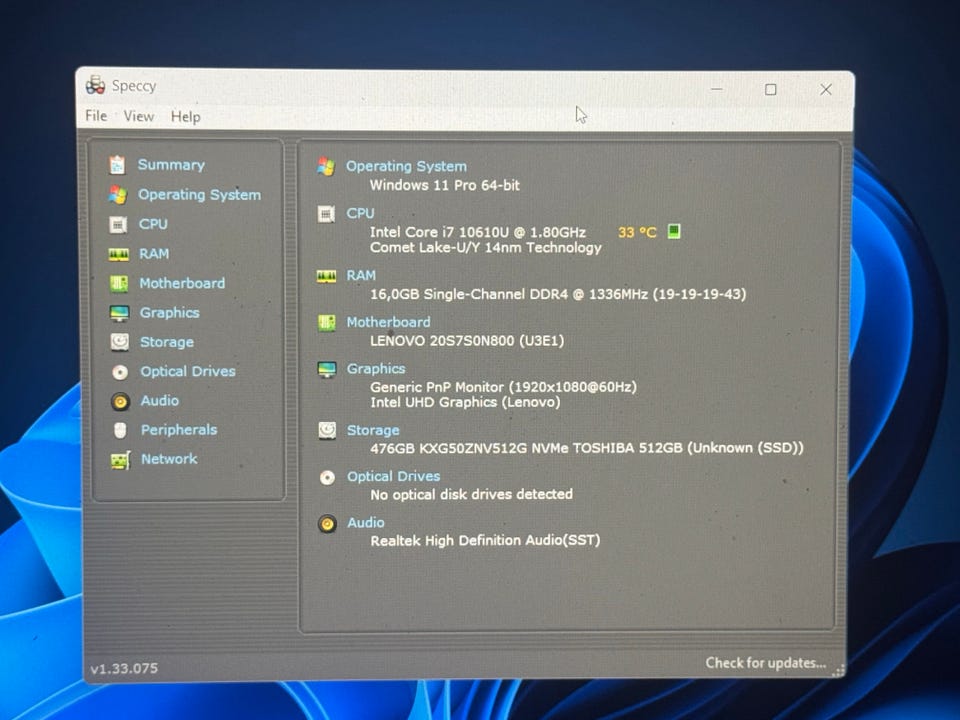960x720 pixels.
Task: Click the Graphics heading link in summary
Action: click(x=376, y=369)
